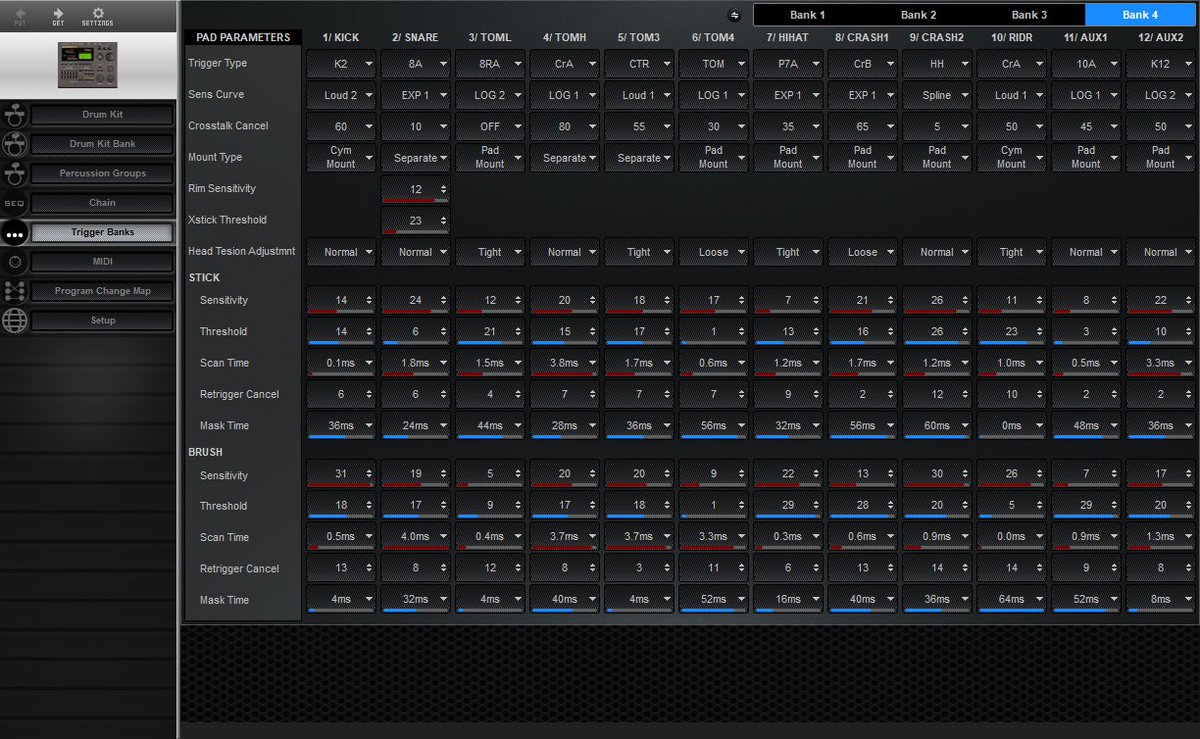This screenshot has width=1200, height=739.
Task: Click the SEQ icon beside Chain
Action: click(x=14, y=203)
